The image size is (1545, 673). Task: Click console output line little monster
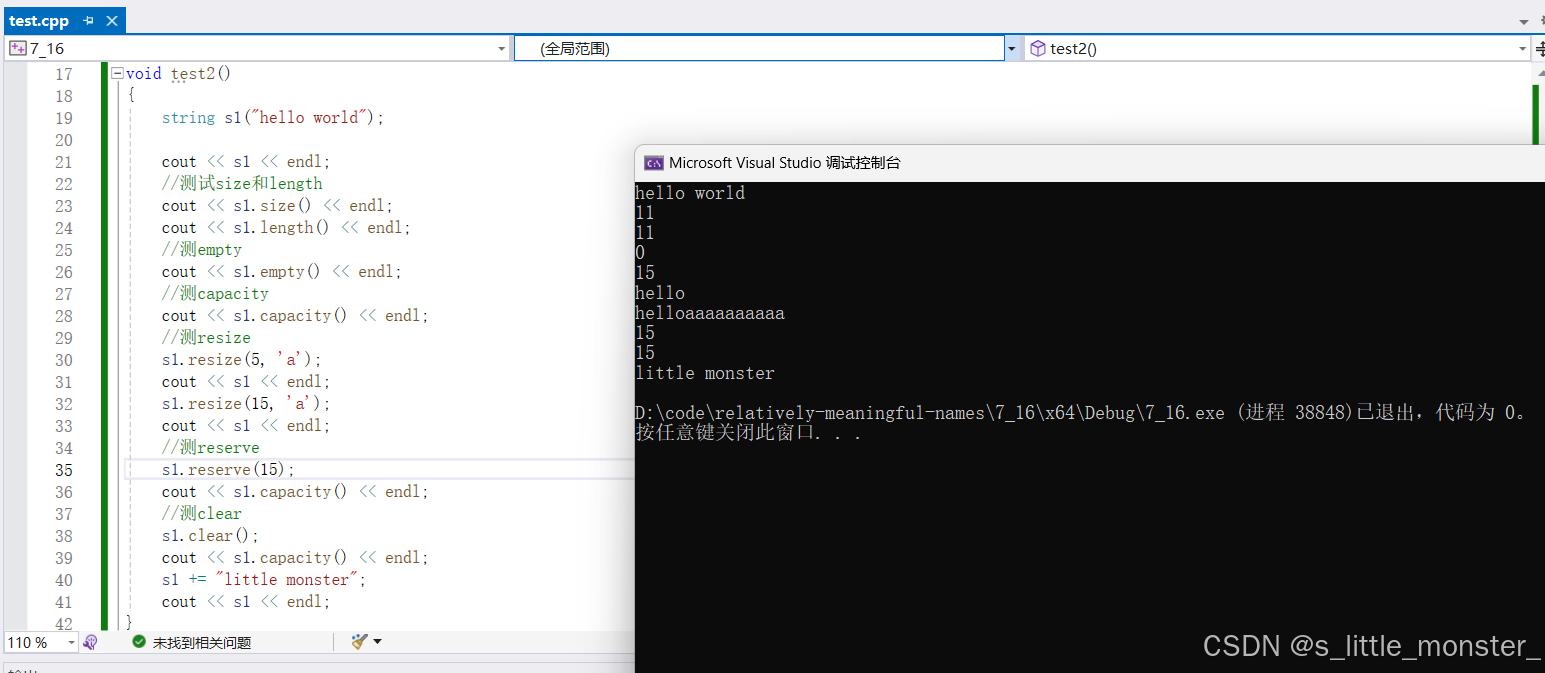click(705, 373)
